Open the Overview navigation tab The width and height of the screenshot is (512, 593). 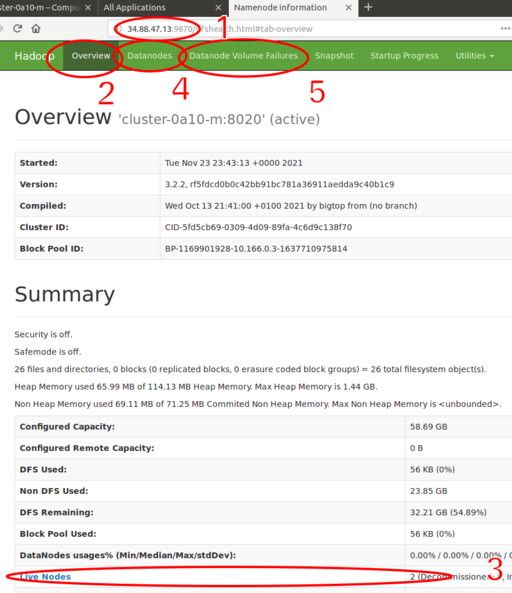(x=91, y=56)
